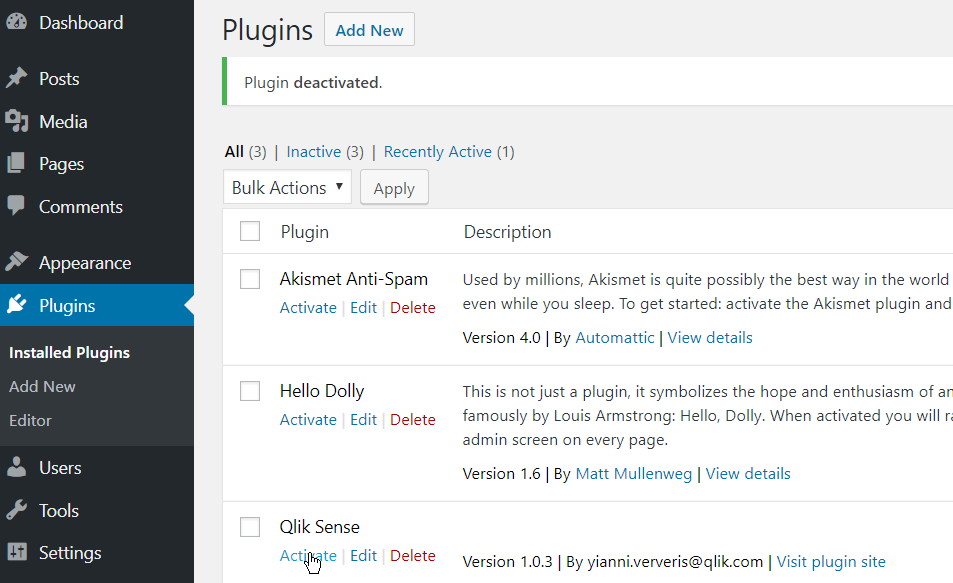Click the Comments speech bubble icon
This screenshot has width=953, height=583.
[16, 205]
